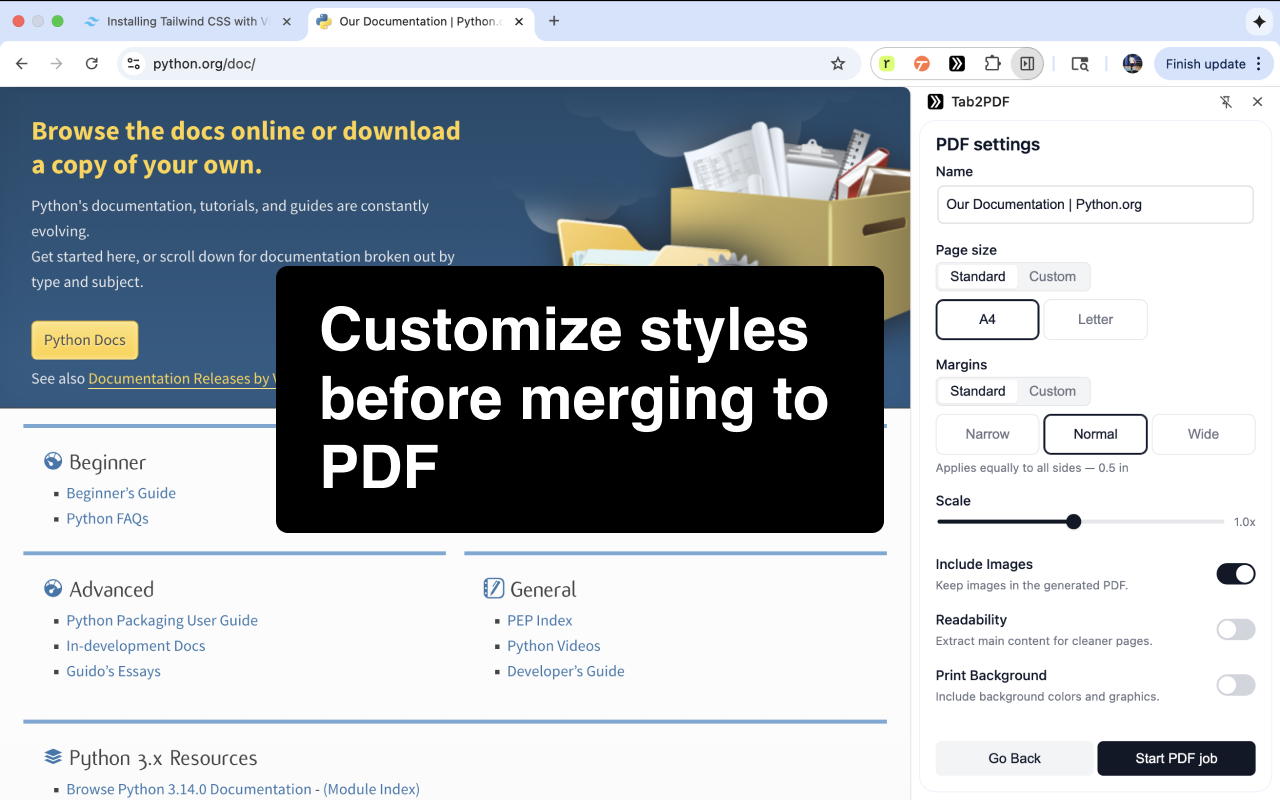
Task: Click the 'r' extension icon
Action: [887, 63]
